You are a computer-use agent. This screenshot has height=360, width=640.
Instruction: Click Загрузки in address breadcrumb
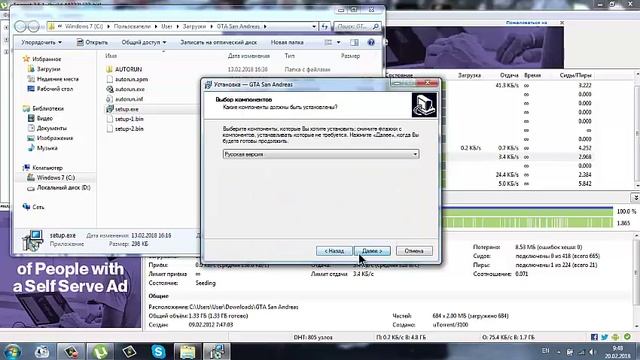pyautogui.click(x=194, y=27)
